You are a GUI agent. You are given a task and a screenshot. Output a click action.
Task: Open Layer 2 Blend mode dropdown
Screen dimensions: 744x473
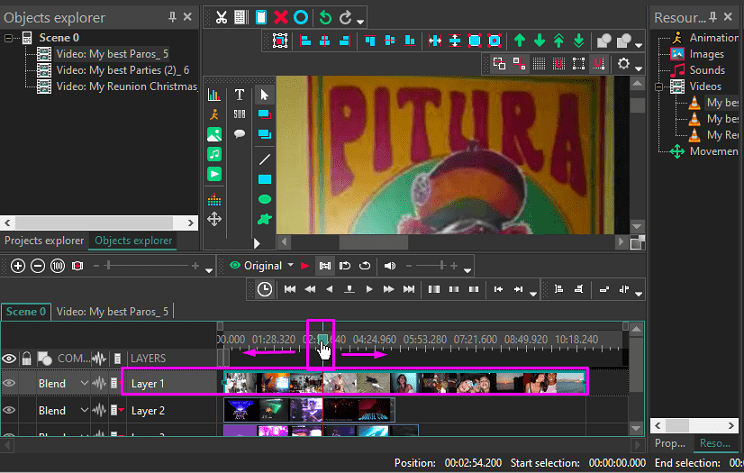84,410
